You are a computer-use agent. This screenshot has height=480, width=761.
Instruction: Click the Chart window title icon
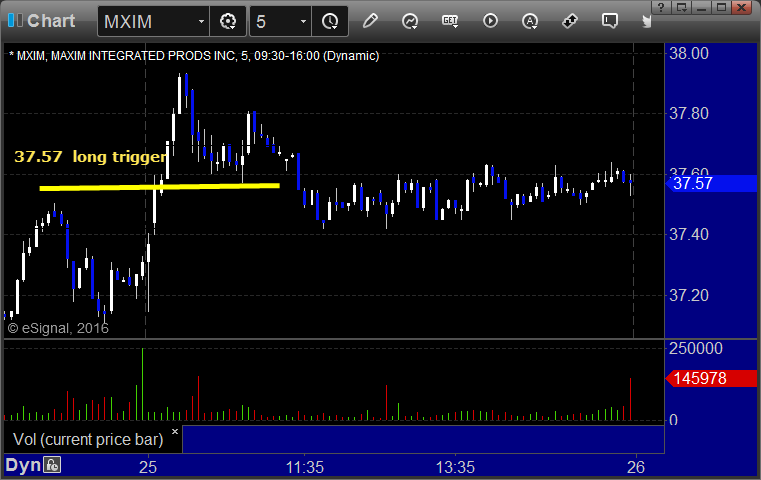coord(16,20)
